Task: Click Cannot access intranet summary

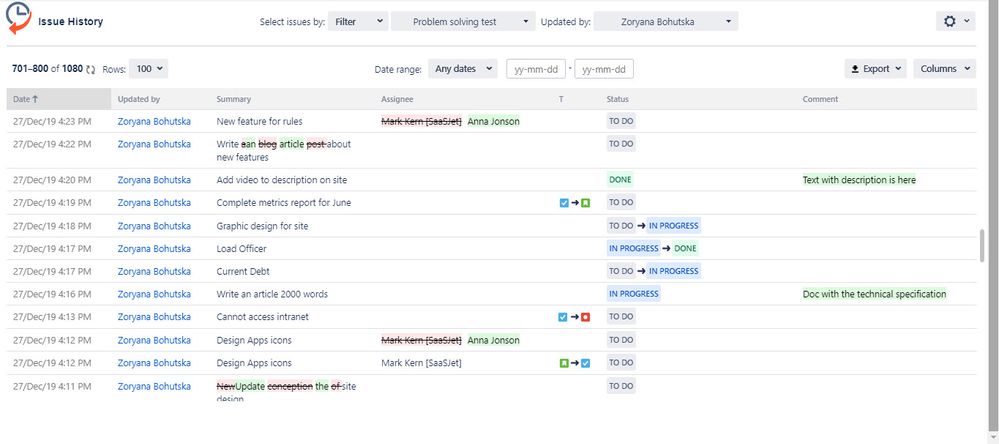Action: tap(262, 317)
